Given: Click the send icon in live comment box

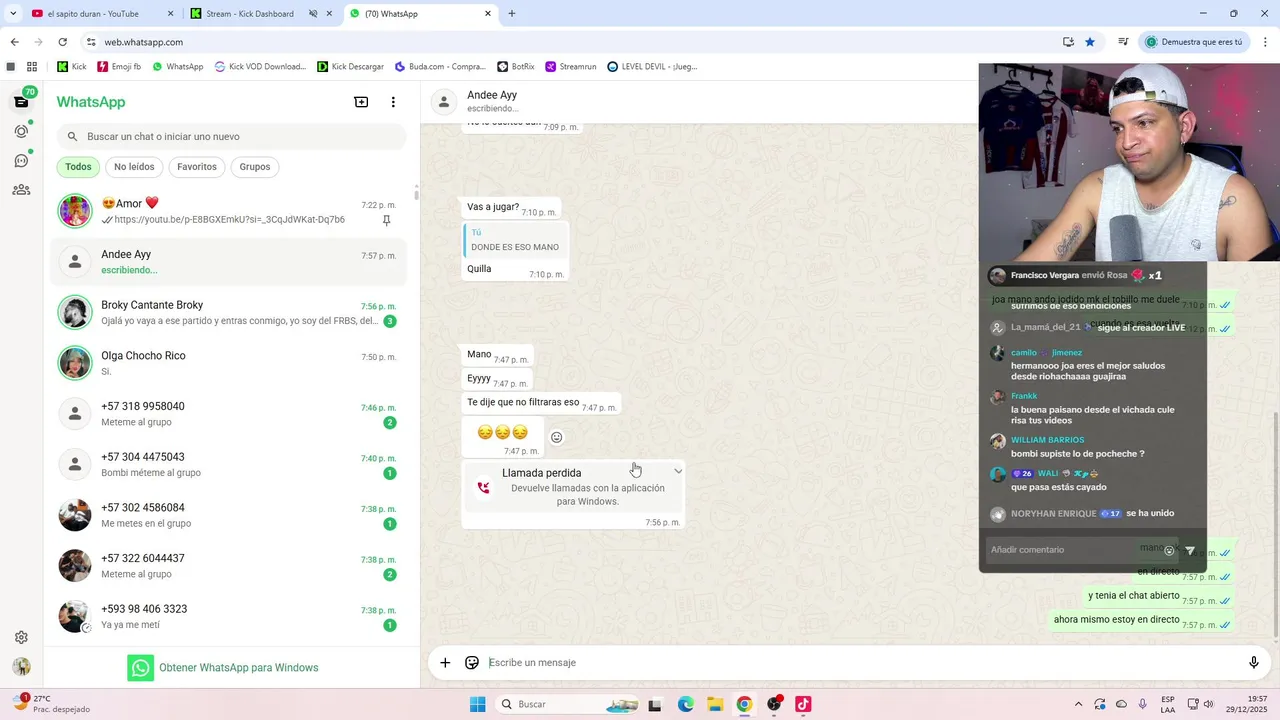Looking at the screenshot, I should pyautogui.click(x=1190, y=550).
